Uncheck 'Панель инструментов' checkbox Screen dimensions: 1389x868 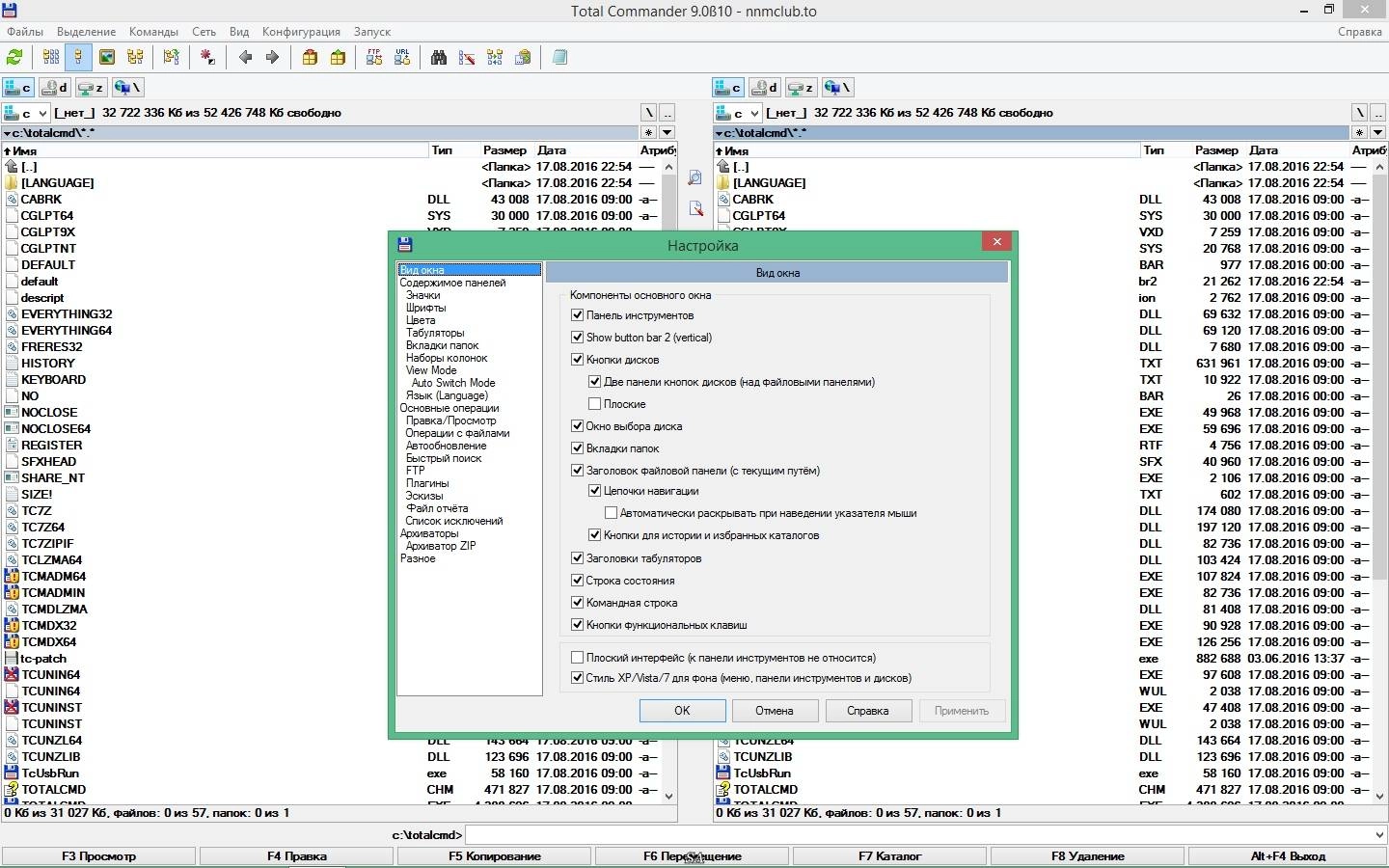tap(578, 315)
